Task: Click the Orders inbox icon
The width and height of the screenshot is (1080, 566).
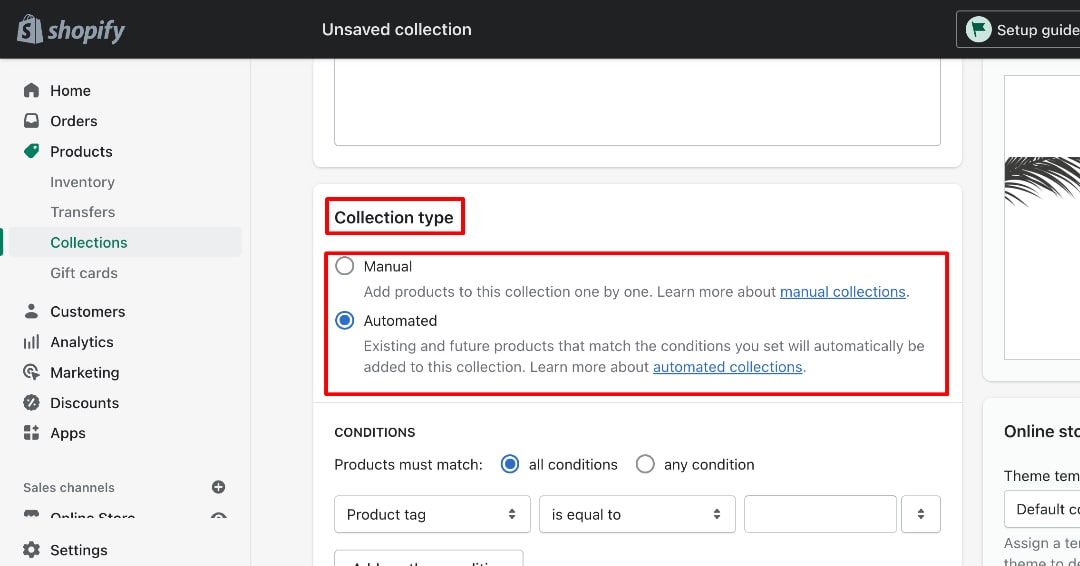Action: coord(31,120)
